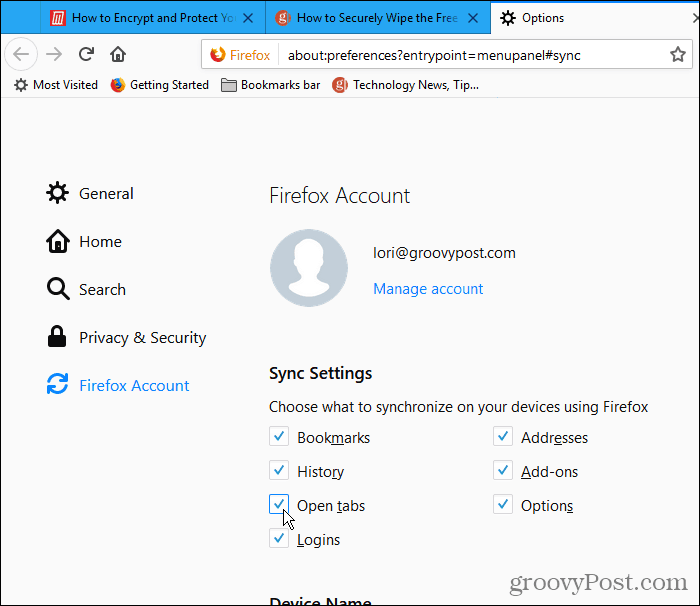Uncheck the History sync checkbox
The width and height of the screenshot is (700, 606).
279,470
